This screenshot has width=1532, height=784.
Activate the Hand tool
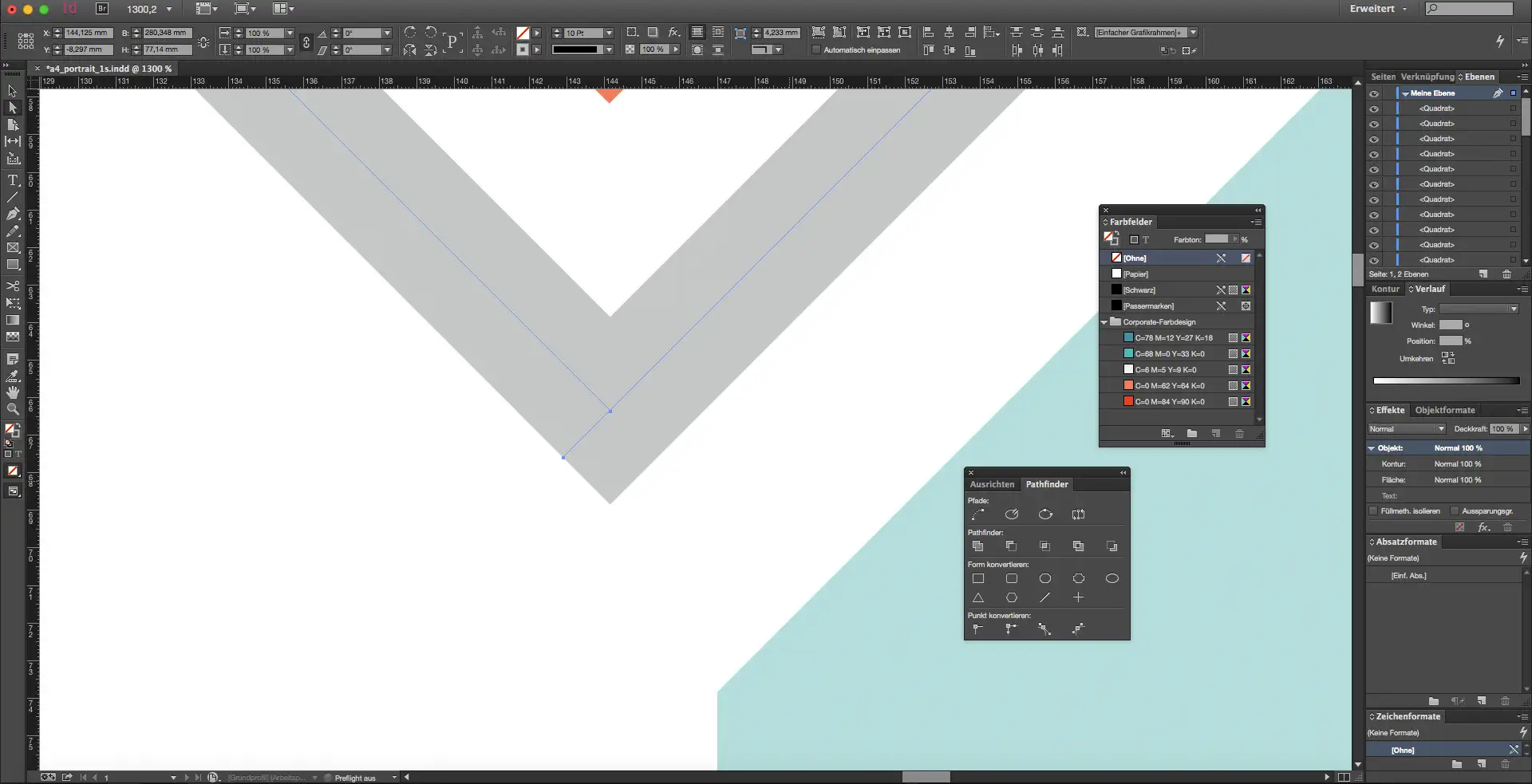[x=13, y=392]
